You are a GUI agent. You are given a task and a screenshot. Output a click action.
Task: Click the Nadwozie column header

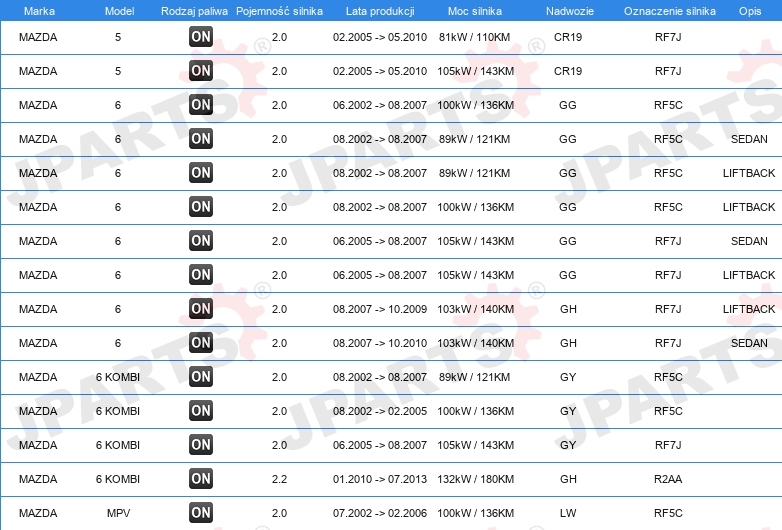coord(570,11)
